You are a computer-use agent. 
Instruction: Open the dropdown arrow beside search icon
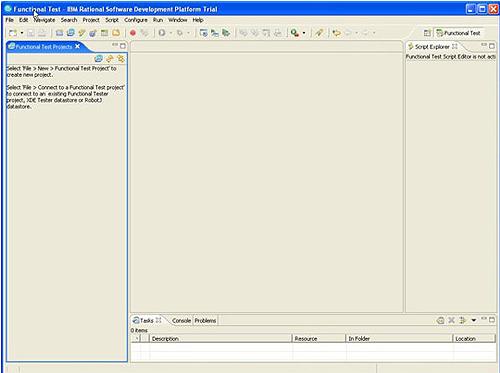tap(304, 33)
